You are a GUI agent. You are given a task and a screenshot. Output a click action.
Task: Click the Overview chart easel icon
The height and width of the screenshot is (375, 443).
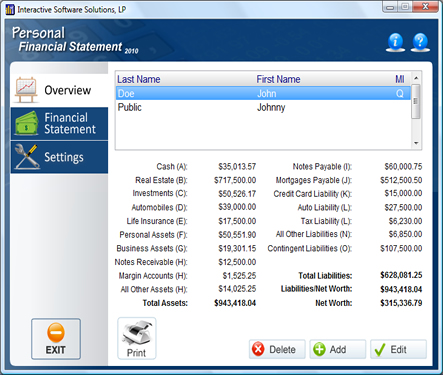(x=26, y=90)
